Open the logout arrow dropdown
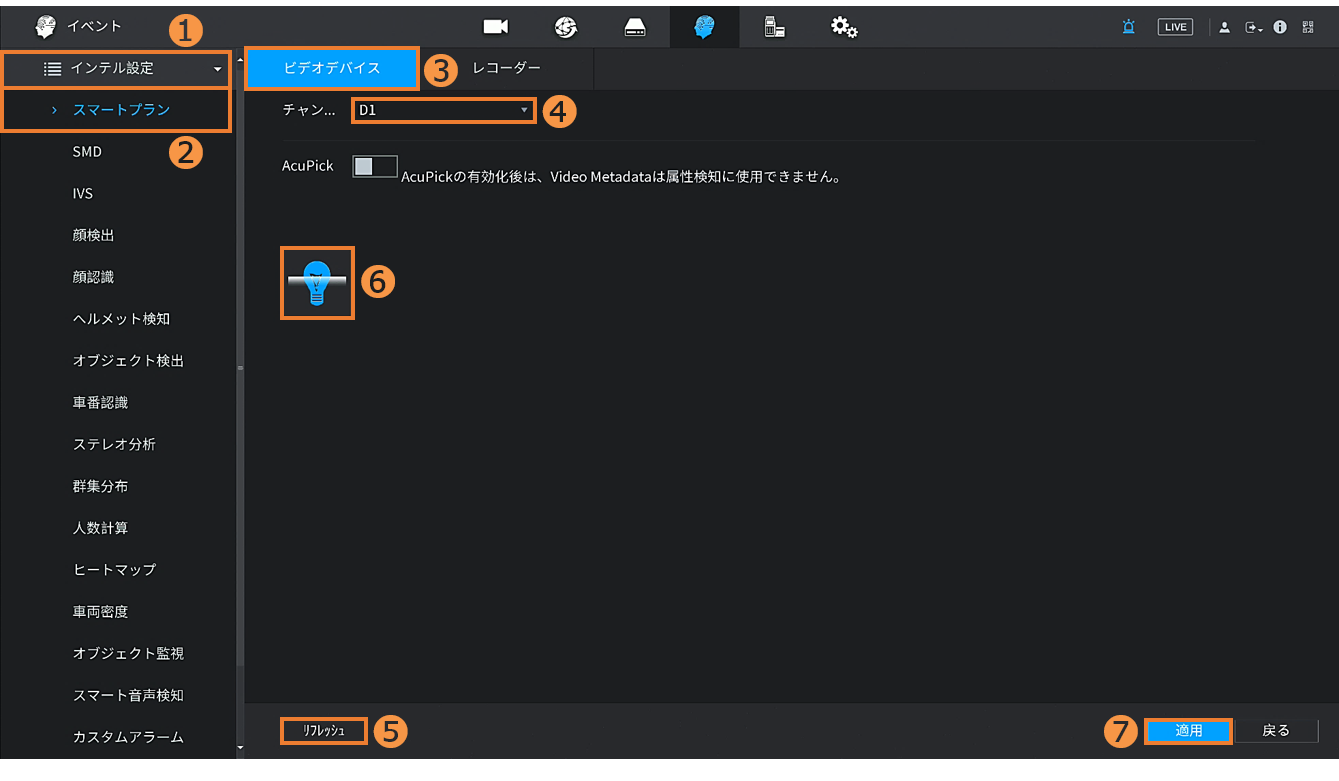Screen dimensions: 1339x781 tap(1253, 27)
